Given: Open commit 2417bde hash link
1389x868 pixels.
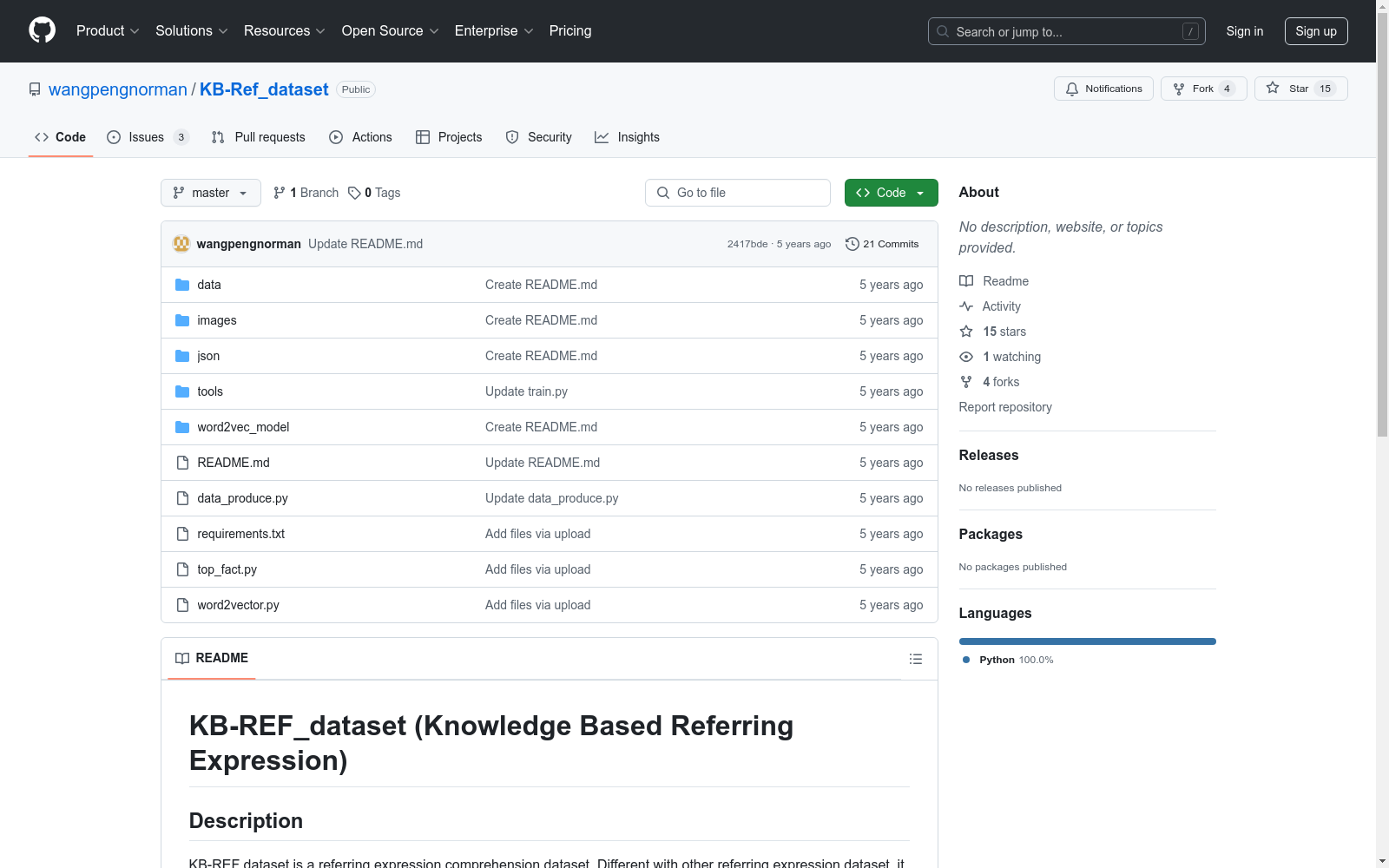Looking at the screenshot, I should click(747, 244).
